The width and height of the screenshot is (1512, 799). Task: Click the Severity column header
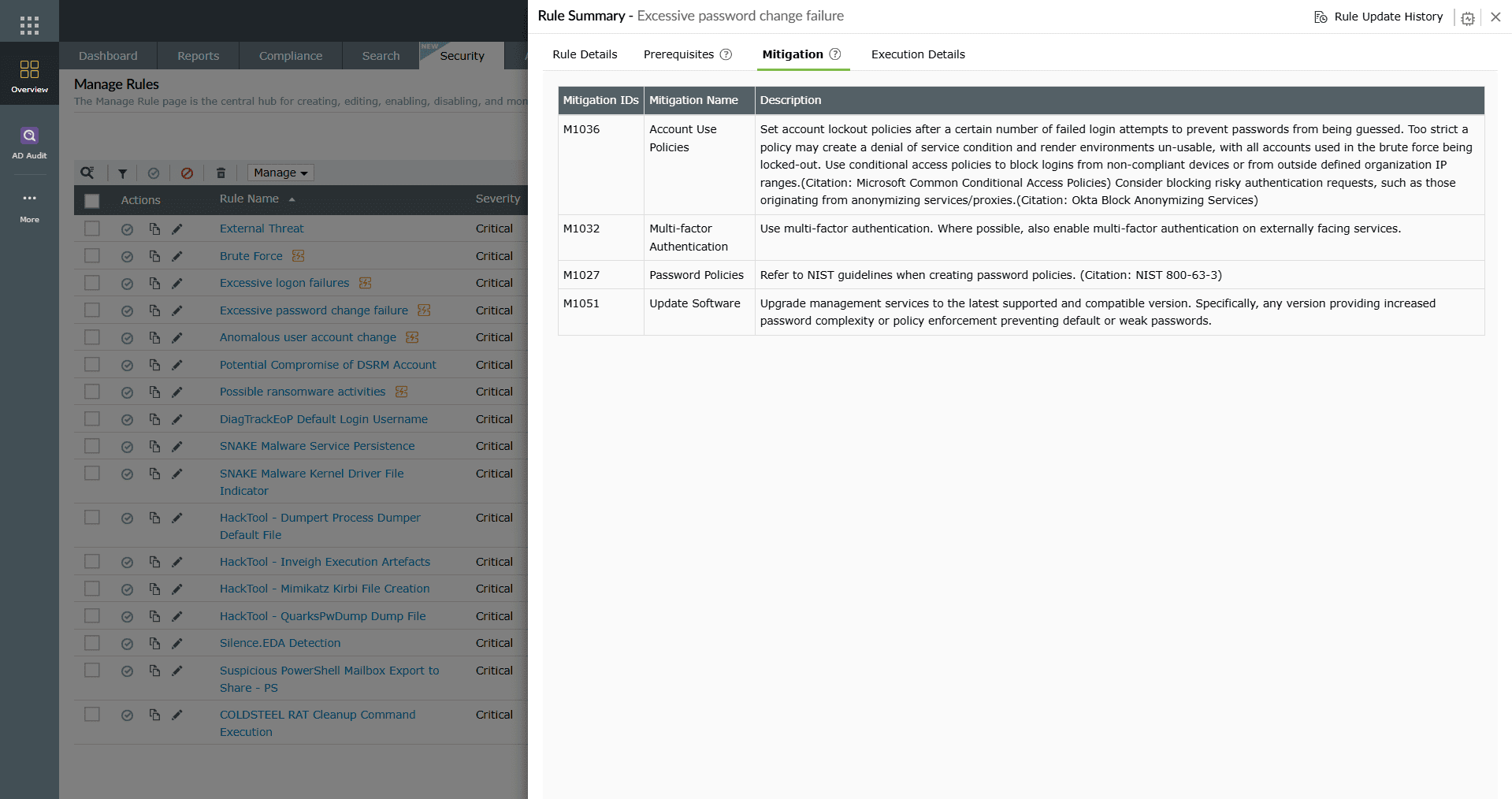[497, 199]
